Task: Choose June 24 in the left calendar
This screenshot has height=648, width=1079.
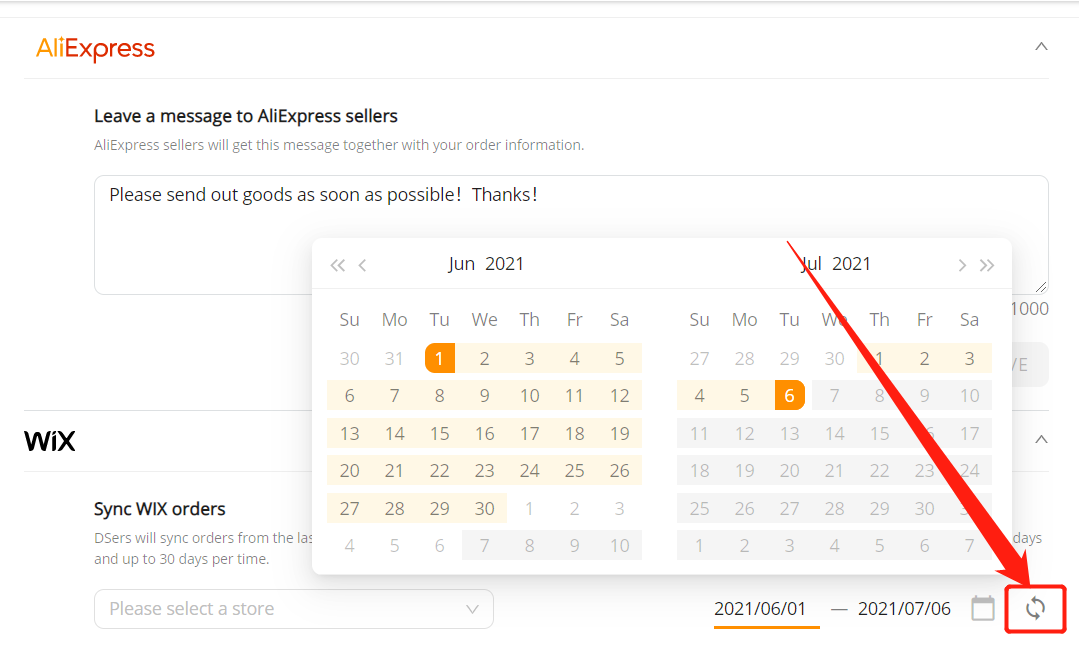Action: 529,471
